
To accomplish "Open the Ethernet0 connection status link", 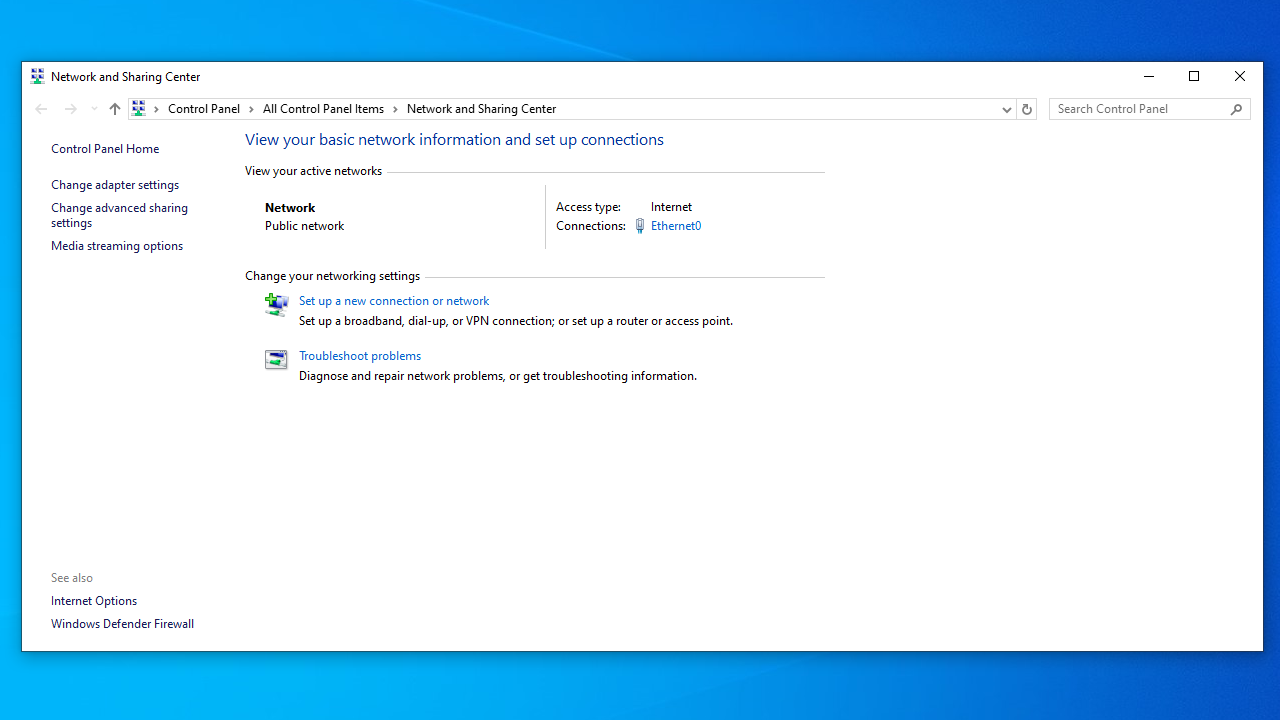I will pyautogui.click(x=676, y=226).
